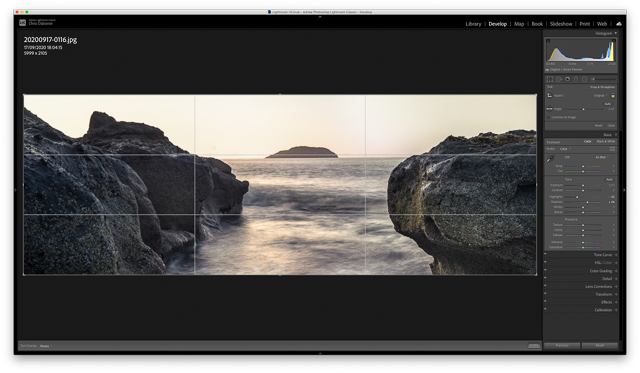Image resolution: width=640 pixels, height=373 pixels.
Task: Switch to the Print module
Action: [x=584, y=24]
